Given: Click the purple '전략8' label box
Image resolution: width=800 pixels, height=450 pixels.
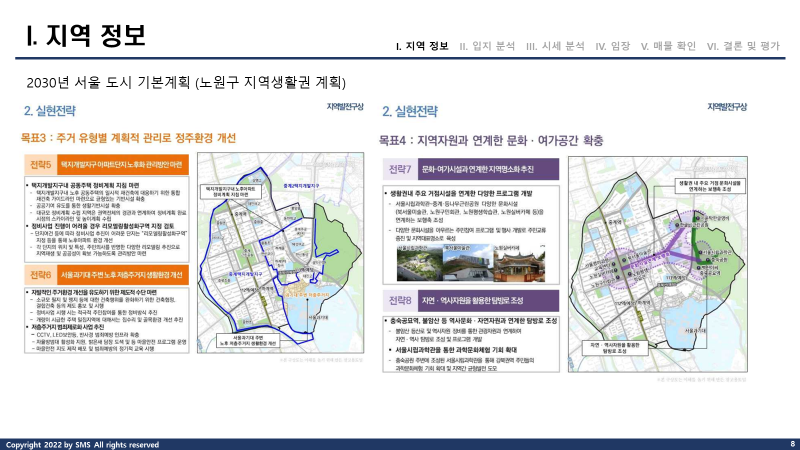Looking at the screenshot, I should [400, 301].
